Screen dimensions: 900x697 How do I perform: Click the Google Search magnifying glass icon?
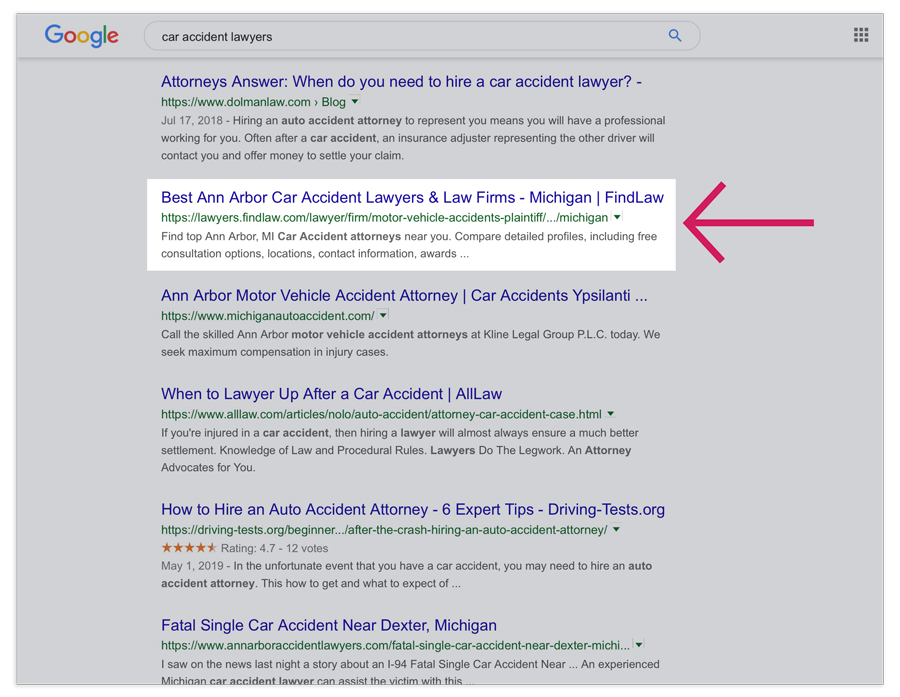(675, 35)
